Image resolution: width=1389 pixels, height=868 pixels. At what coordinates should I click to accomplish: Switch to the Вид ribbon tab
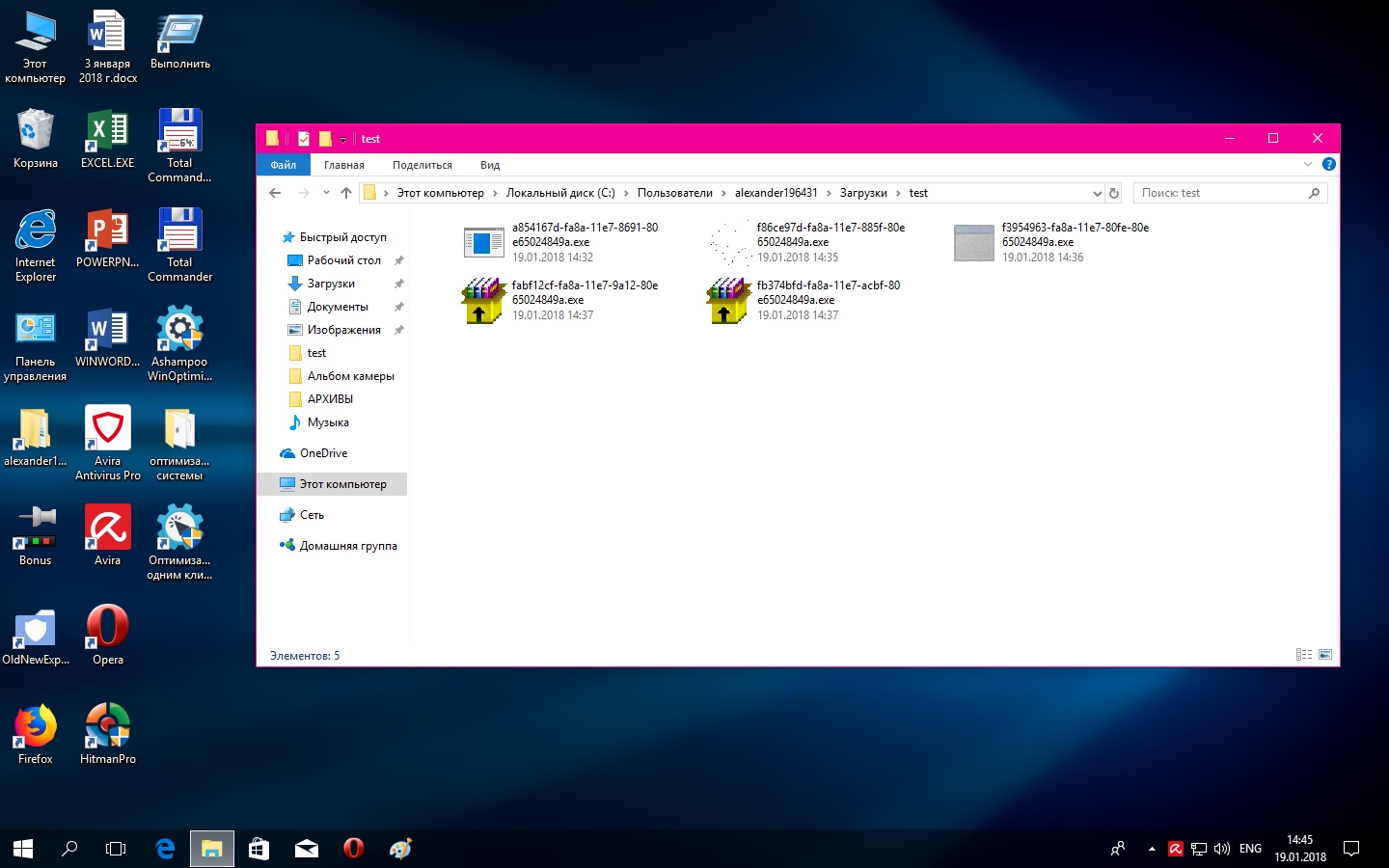490,165
